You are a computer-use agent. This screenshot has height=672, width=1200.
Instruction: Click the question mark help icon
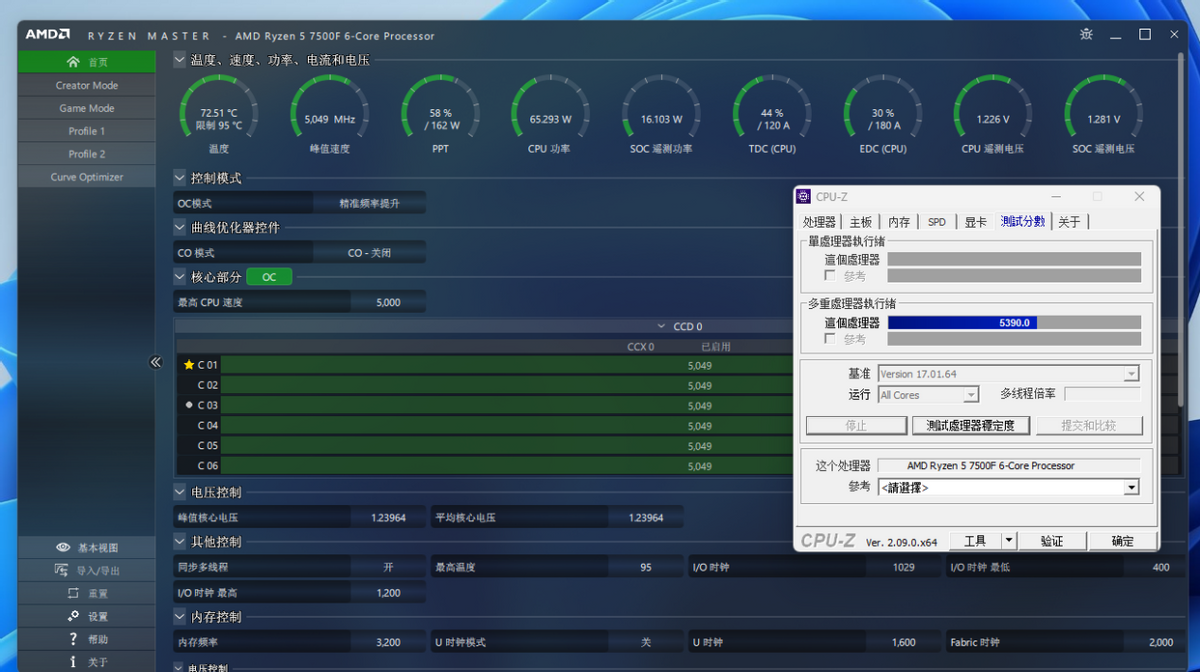coord(73,639)
